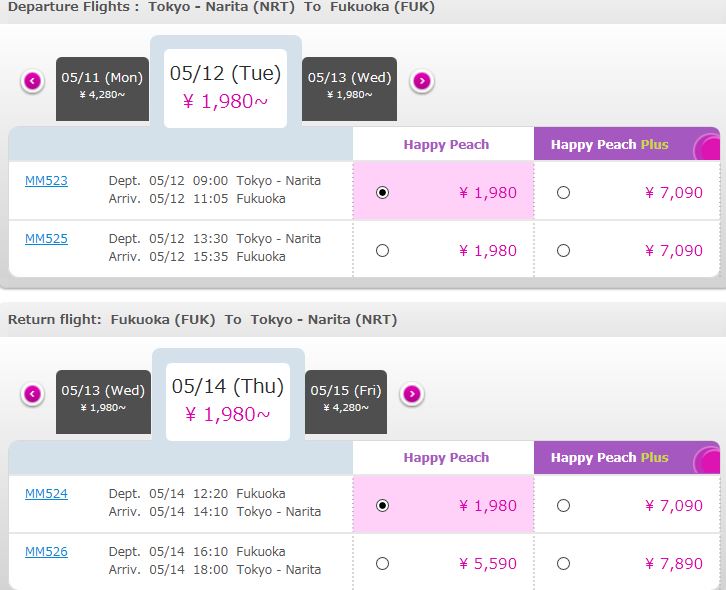Go to next return date arrow
726x590 pixels.
[x=412, y=394]
